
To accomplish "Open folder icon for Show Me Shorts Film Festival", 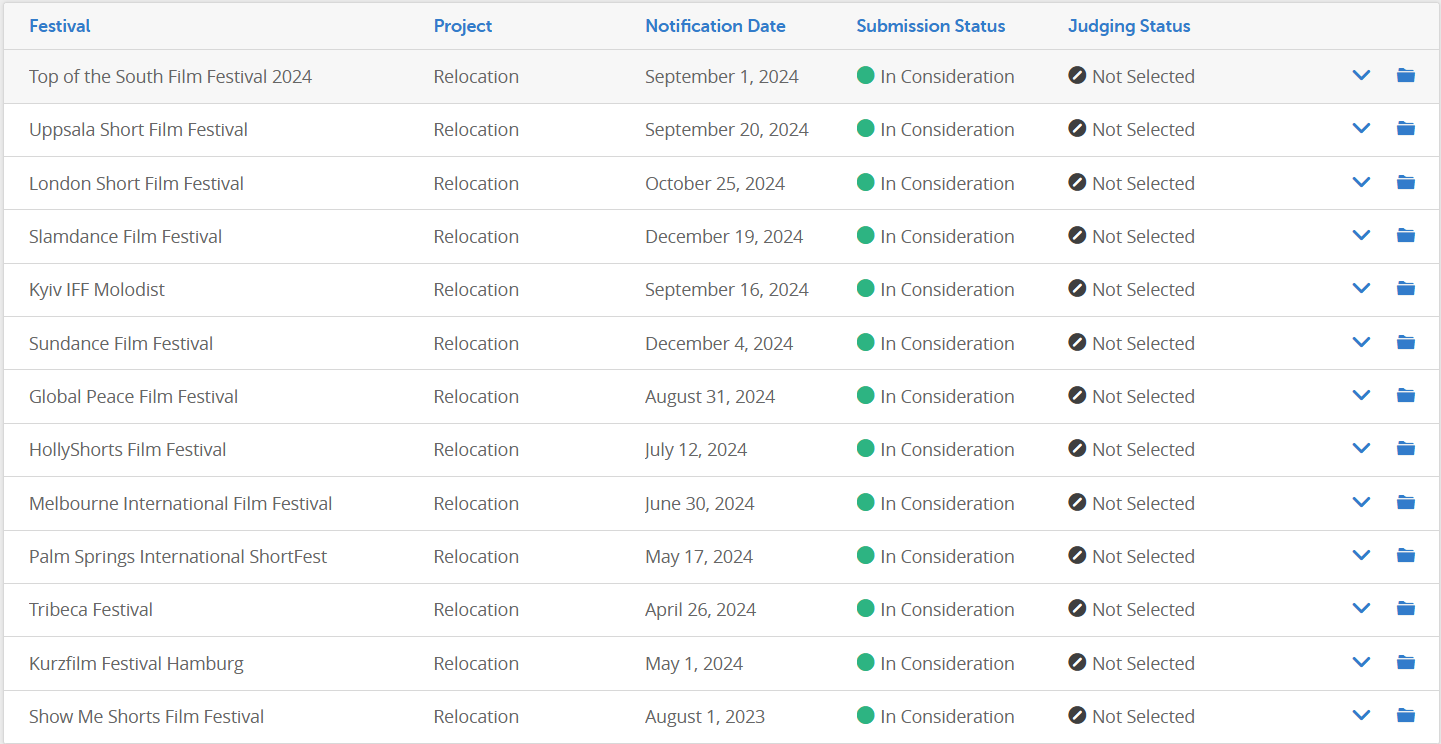I will pyautogui.click(x=1406, y=715).
